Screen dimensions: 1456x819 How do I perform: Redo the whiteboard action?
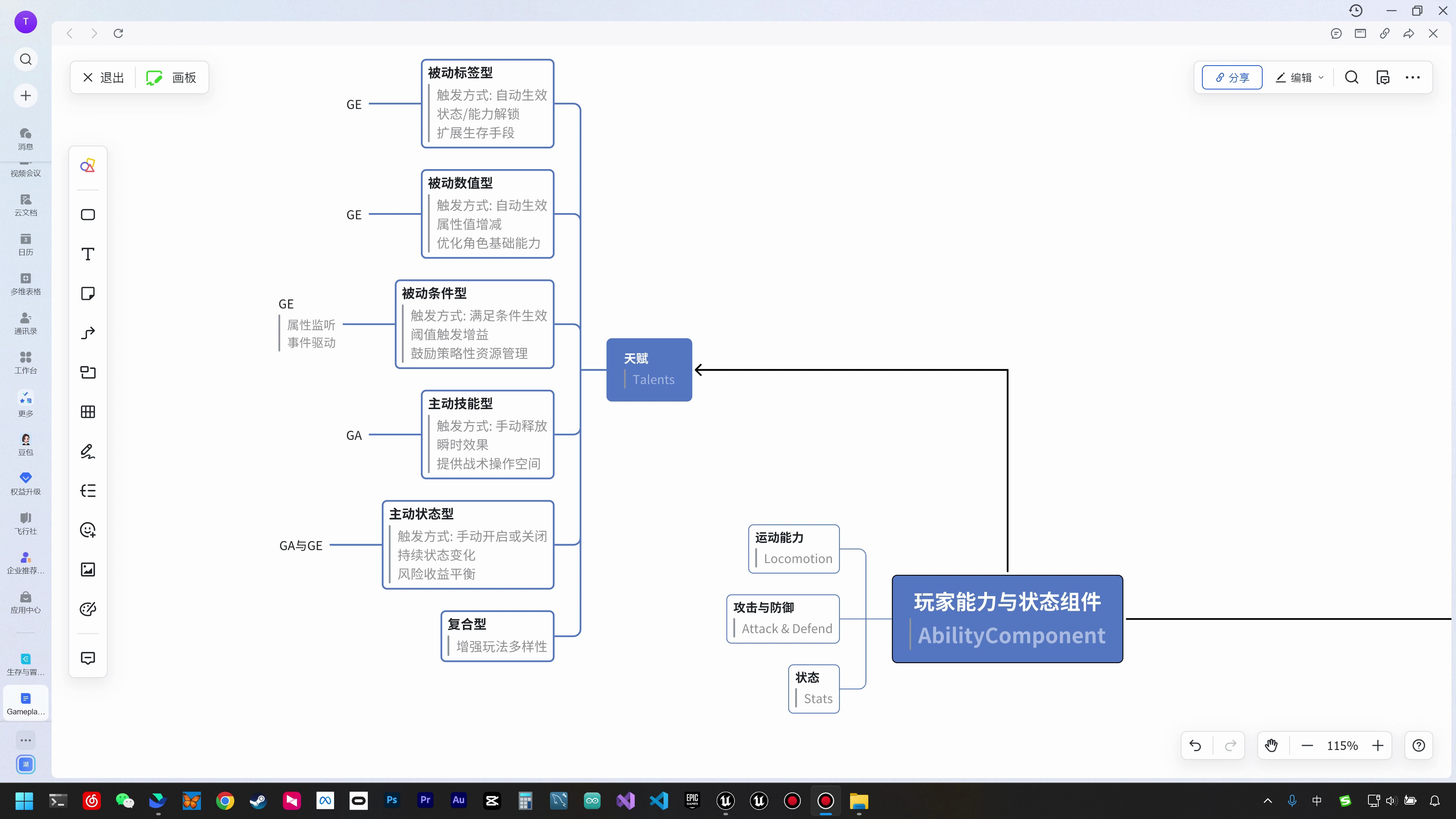pyautogui.click(x=1230, y=745)
